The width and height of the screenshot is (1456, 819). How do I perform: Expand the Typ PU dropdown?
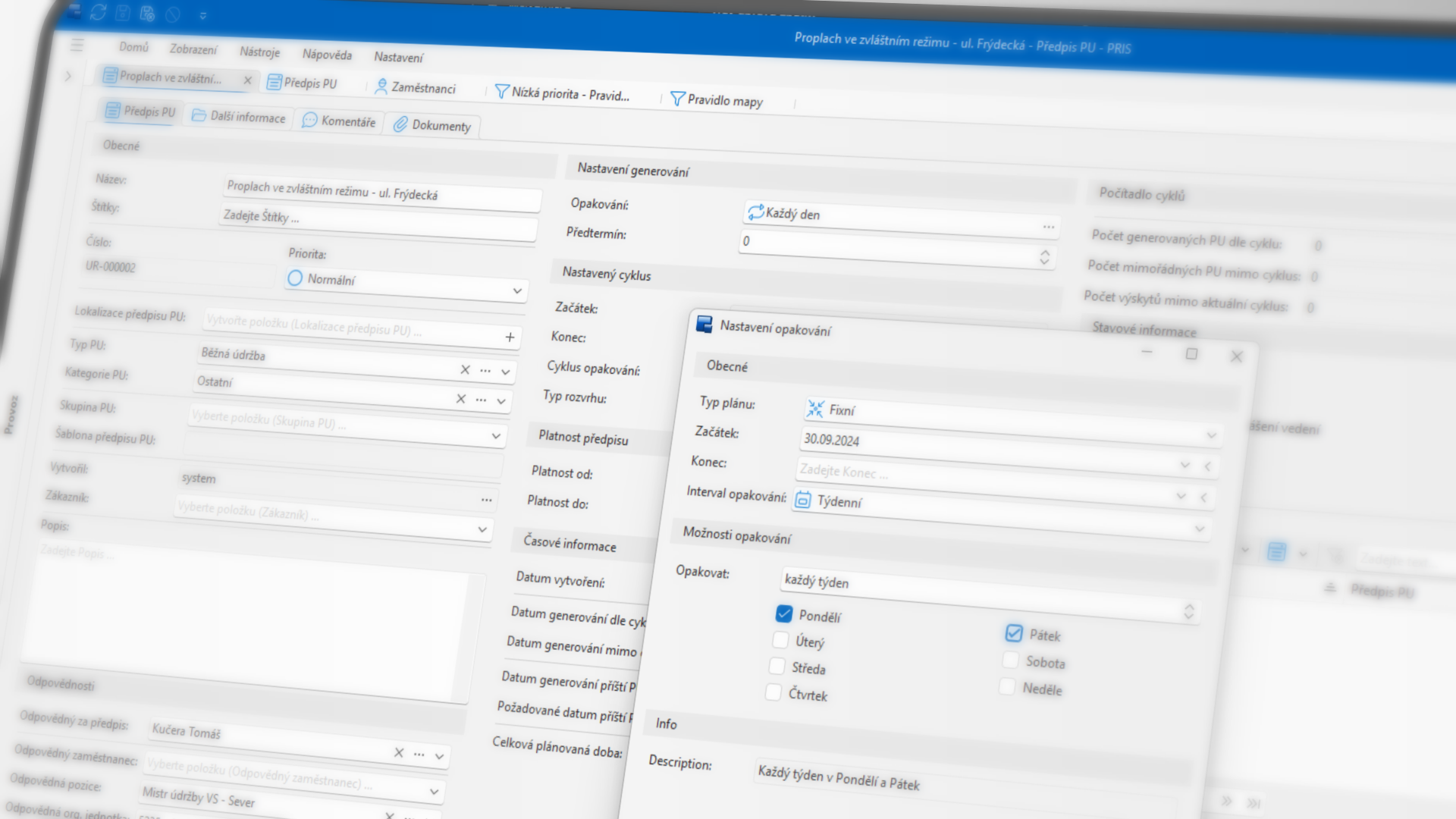click(x=505, y=372)
